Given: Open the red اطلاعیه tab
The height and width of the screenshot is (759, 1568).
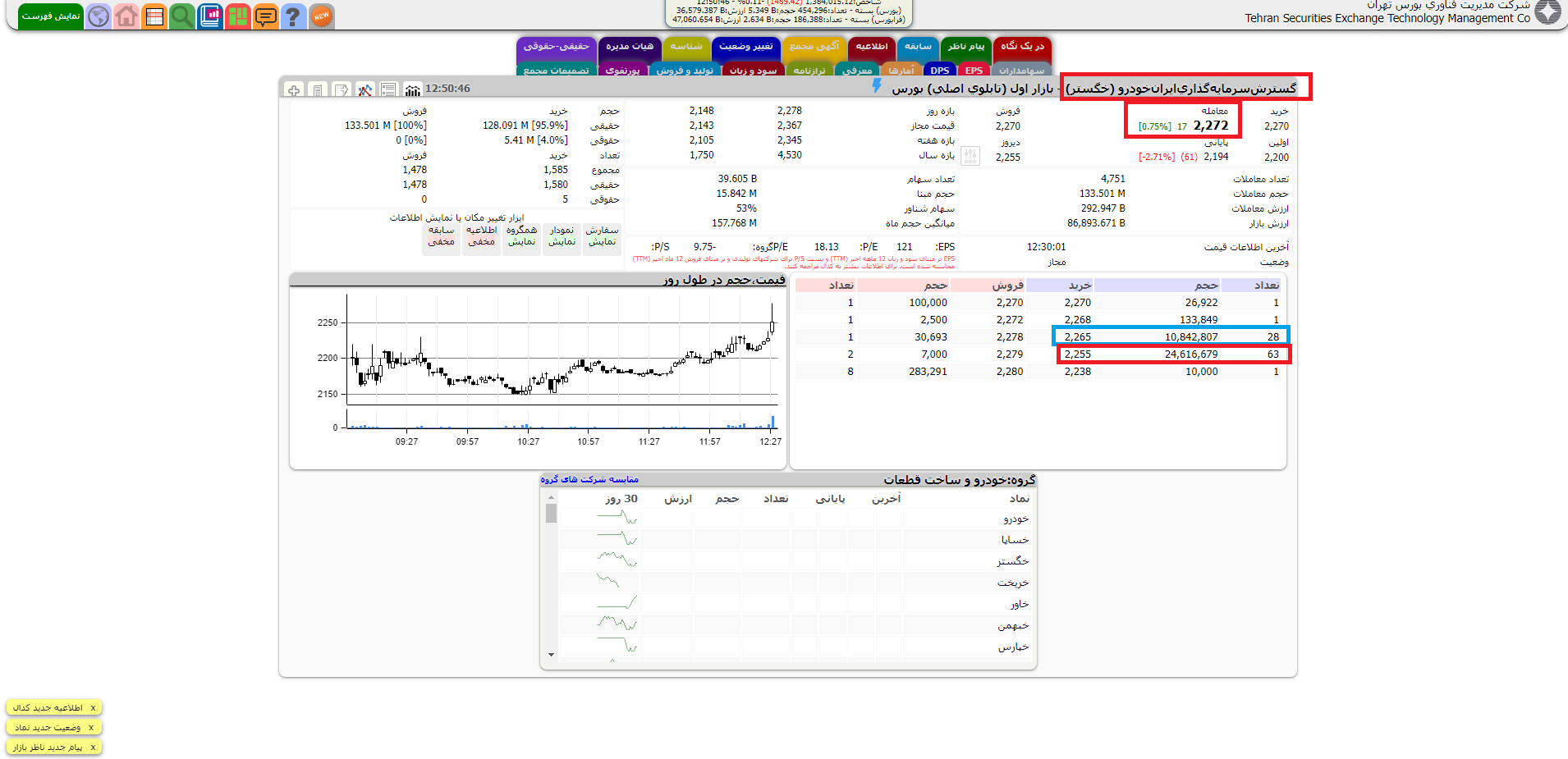Looking at the screenshot, I should point(872,48).
